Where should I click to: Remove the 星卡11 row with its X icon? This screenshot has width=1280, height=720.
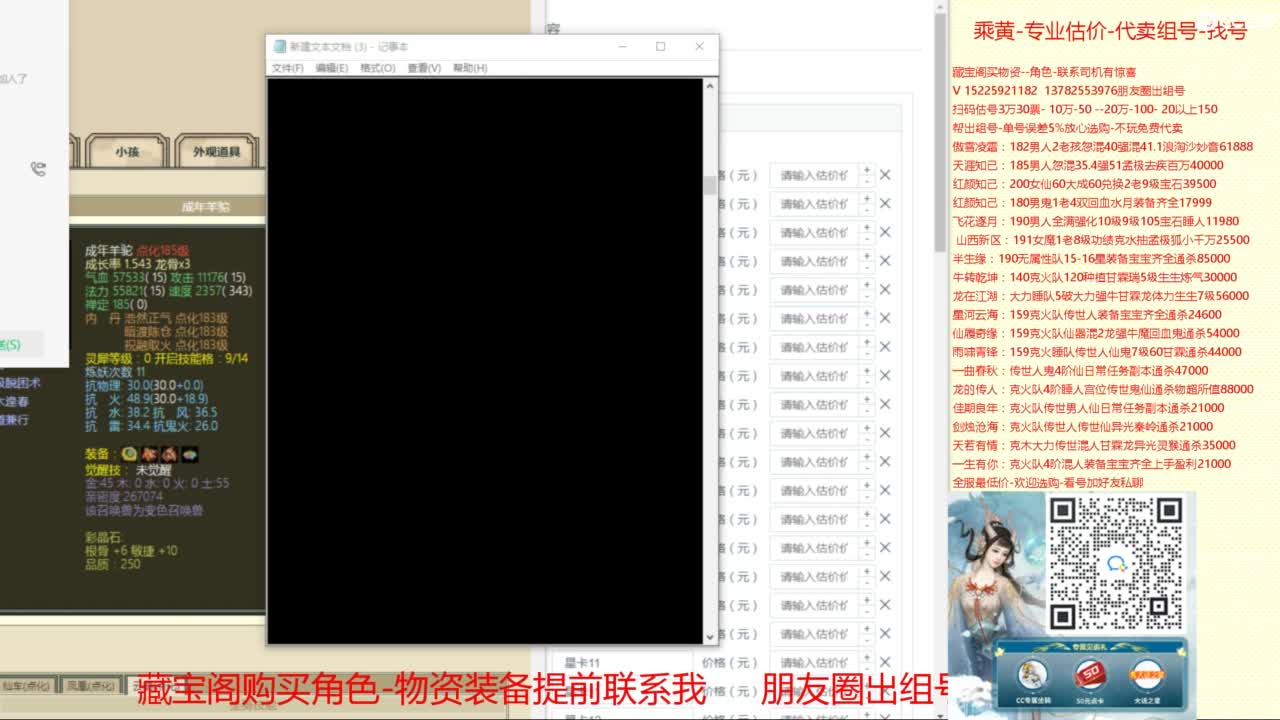pos(885,663)
